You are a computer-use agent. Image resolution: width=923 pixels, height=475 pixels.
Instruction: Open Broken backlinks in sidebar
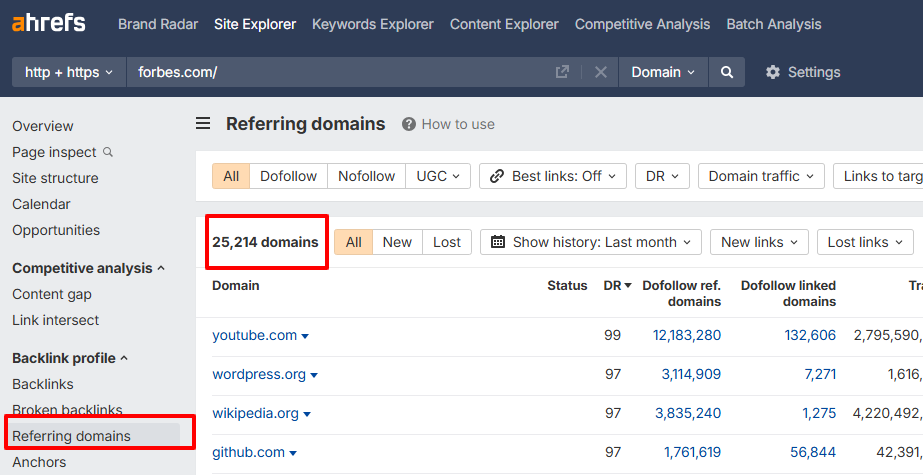pos(68,410)
